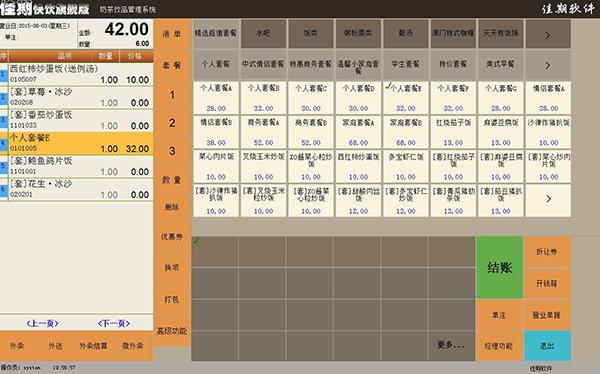
Task: Select the 饭类 category tab
Action: pos(311,34)
